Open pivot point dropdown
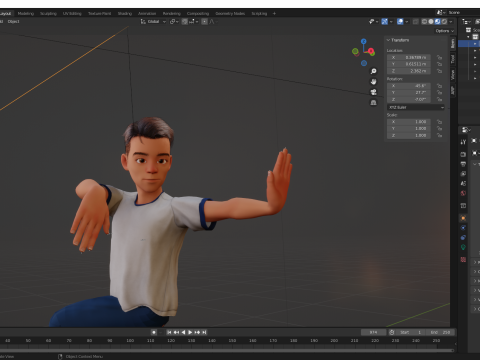The width and height of the screenshot is (480, 360). (174, 22)
